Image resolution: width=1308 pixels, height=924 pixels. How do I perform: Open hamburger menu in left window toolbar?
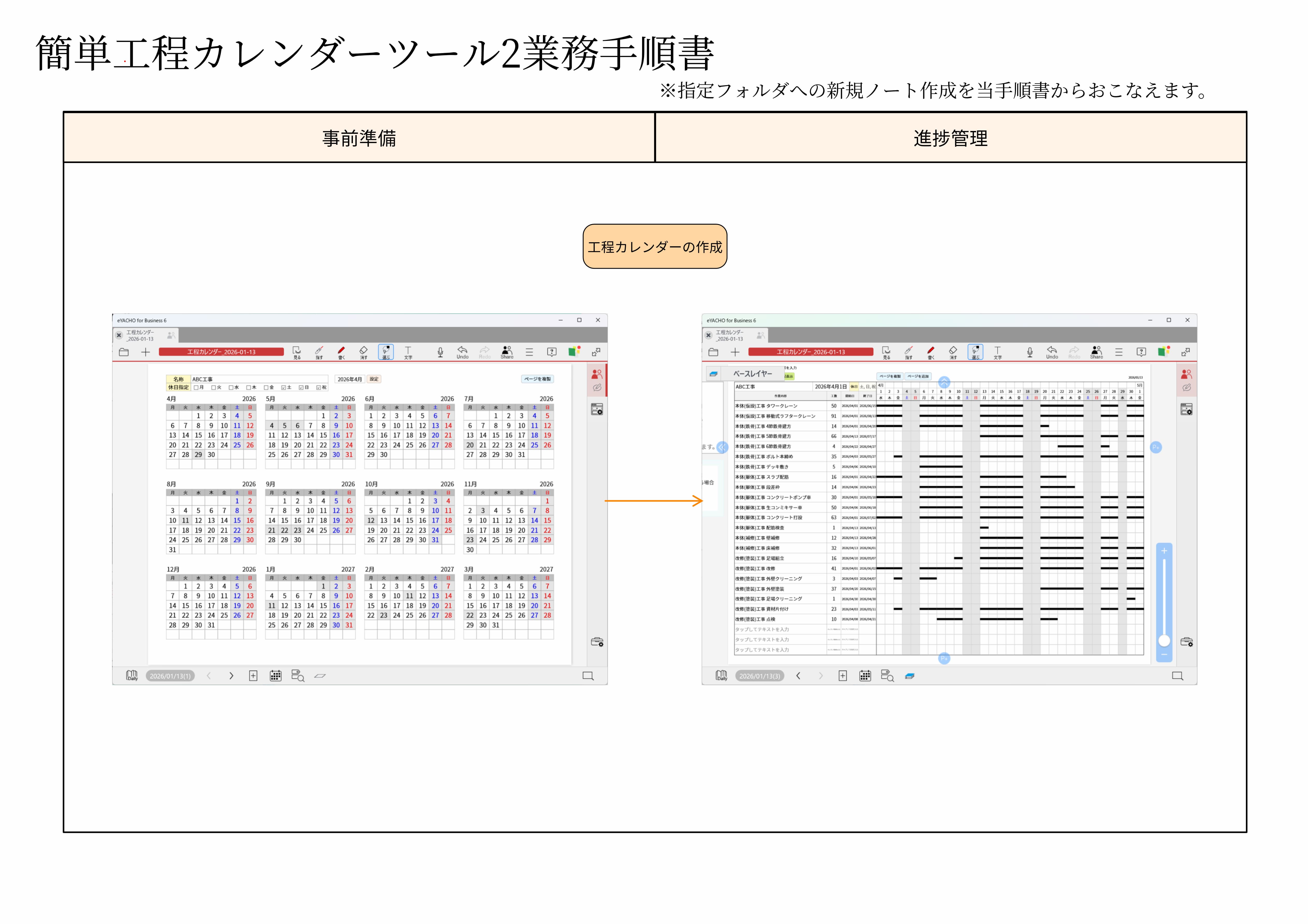529,352
